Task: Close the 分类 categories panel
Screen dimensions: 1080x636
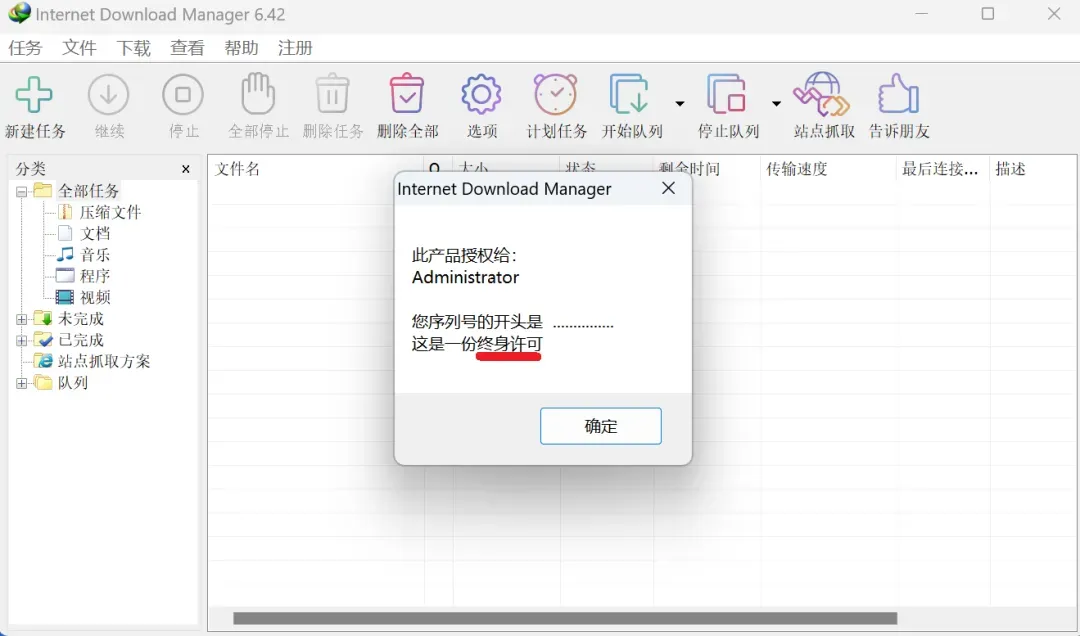Action: point(185,169)
